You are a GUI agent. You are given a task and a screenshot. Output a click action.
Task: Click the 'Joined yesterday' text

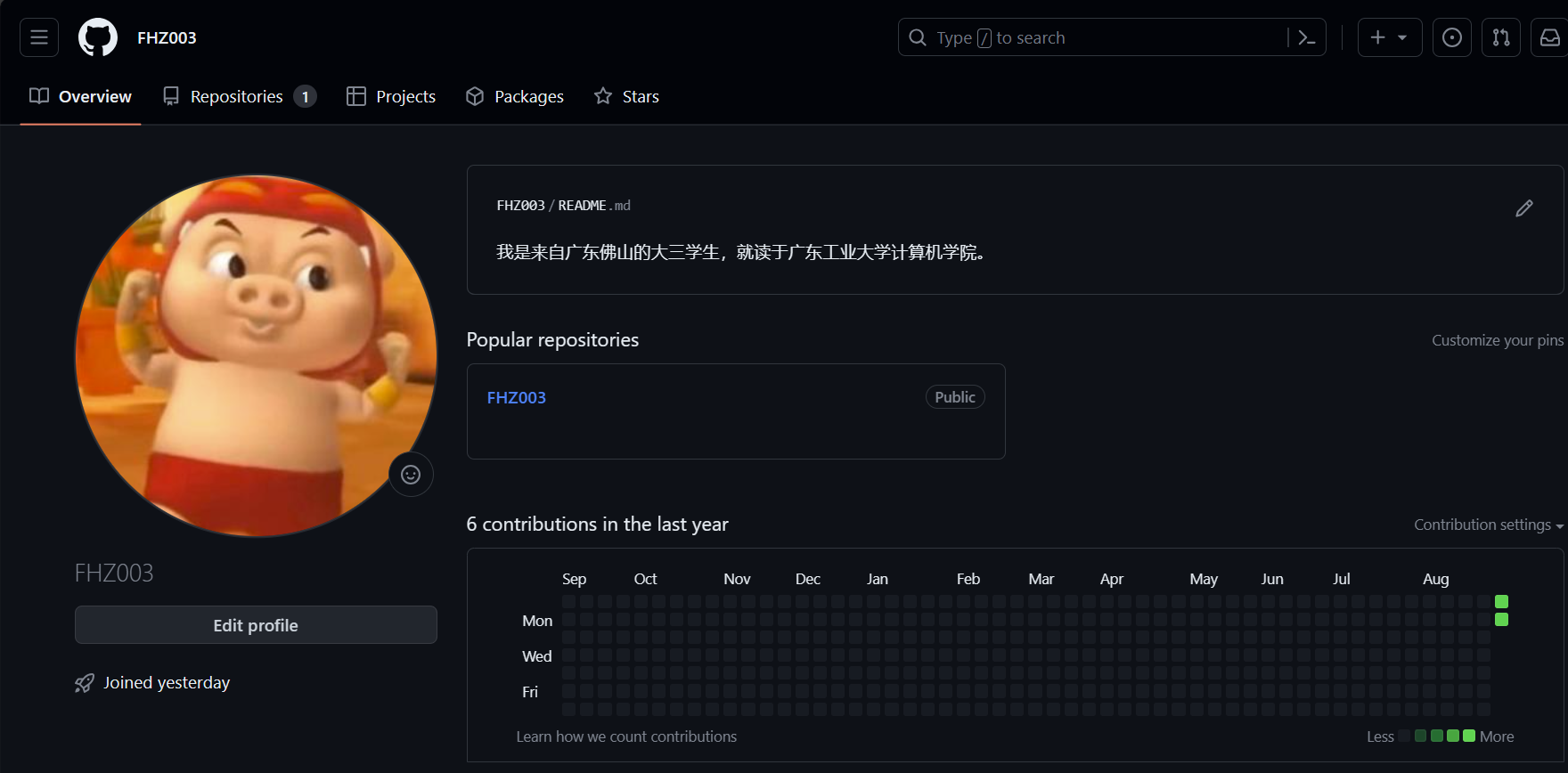pyautogui.click(x=167, y=683)
